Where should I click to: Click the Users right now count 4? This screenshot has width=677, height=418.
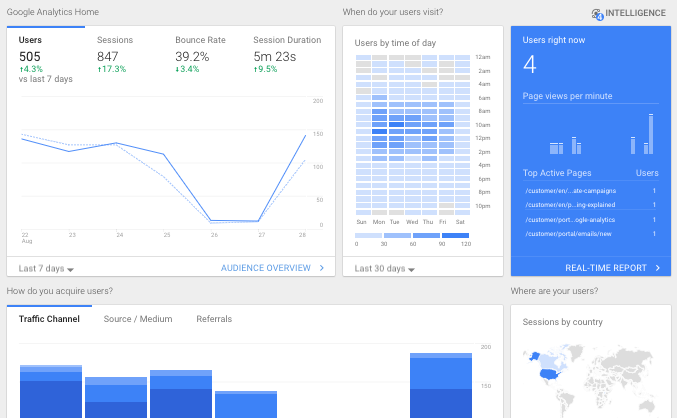point(530,65)
